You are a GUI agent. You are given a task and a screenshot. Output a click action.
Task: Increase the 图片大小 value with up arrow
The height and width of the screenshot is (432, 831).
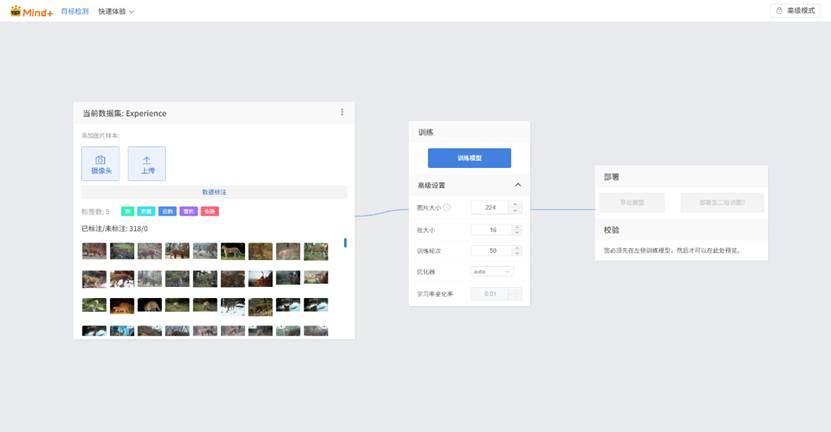(x=515, y=205)
